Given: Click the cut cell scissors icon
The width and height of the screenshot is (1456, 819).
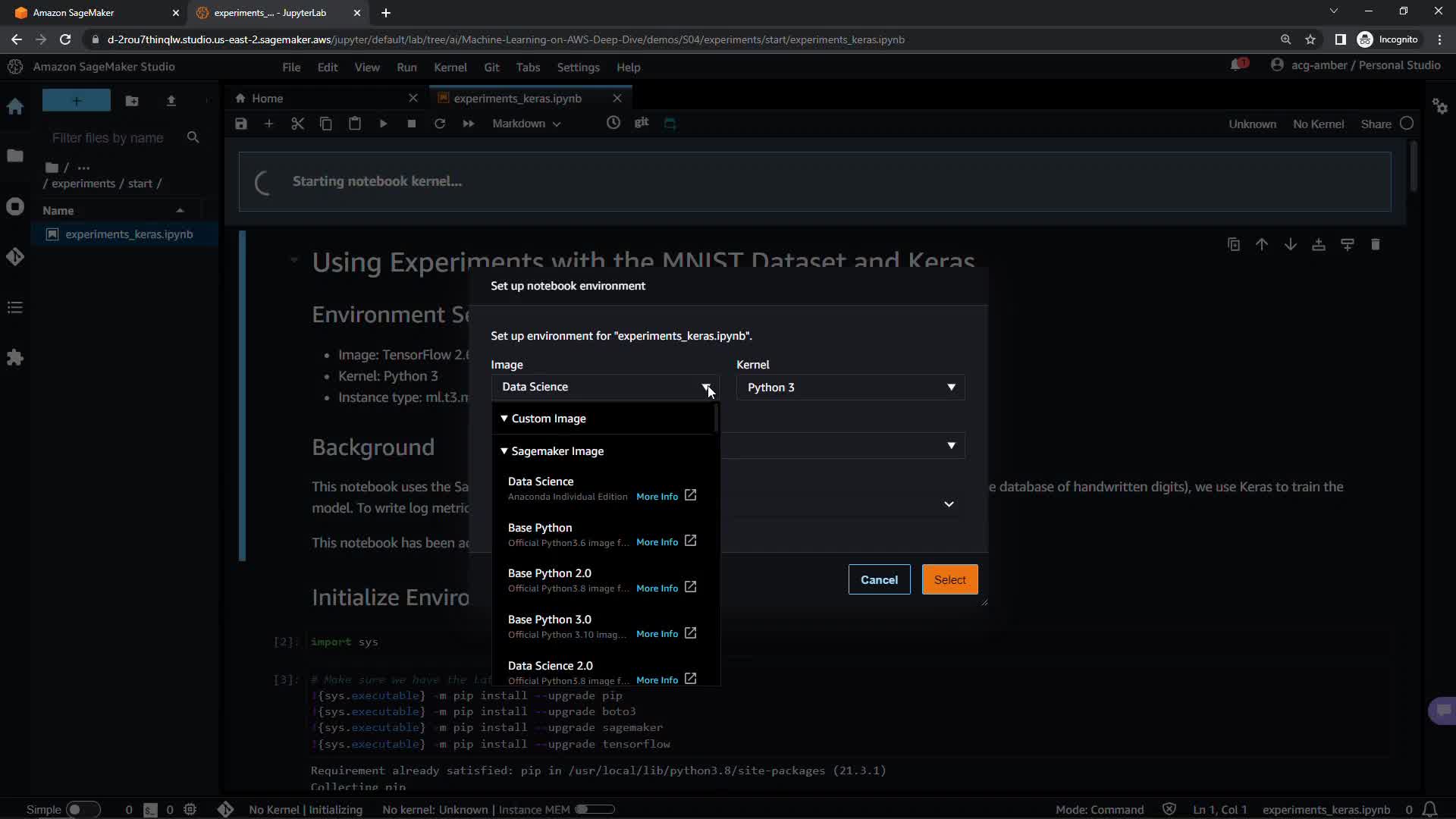Looking at the screenshot, I should click(x=297, y=124).
